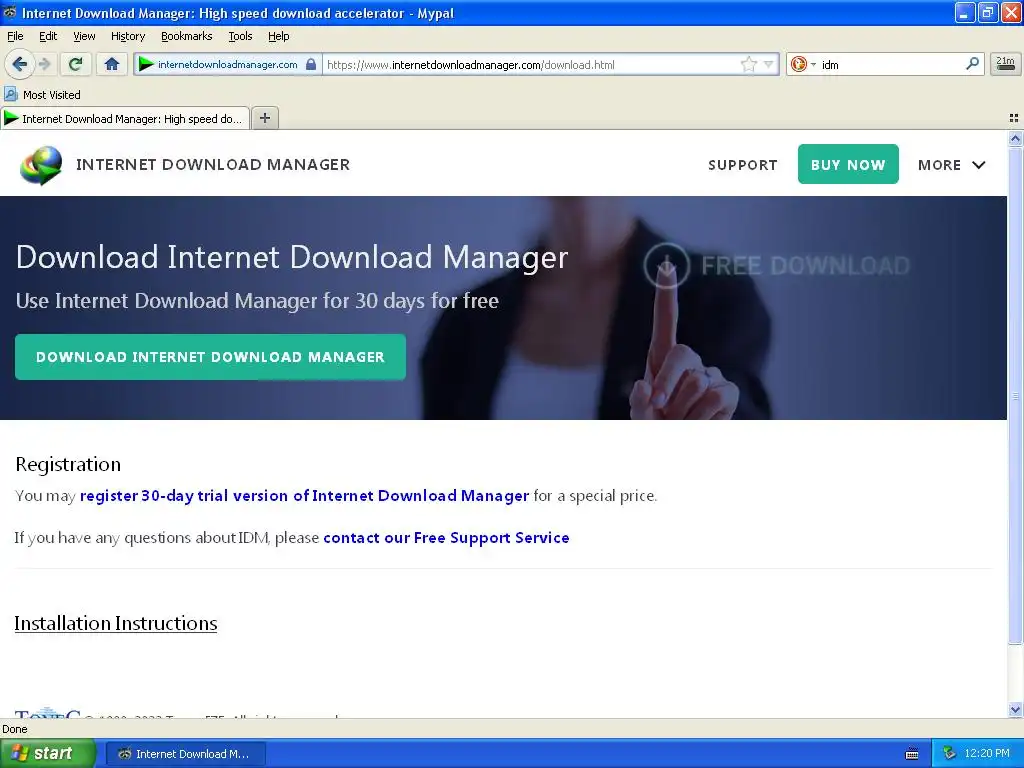Open the Help menu
Viewport: 1024px width, 768px height.
pos(278,36)
